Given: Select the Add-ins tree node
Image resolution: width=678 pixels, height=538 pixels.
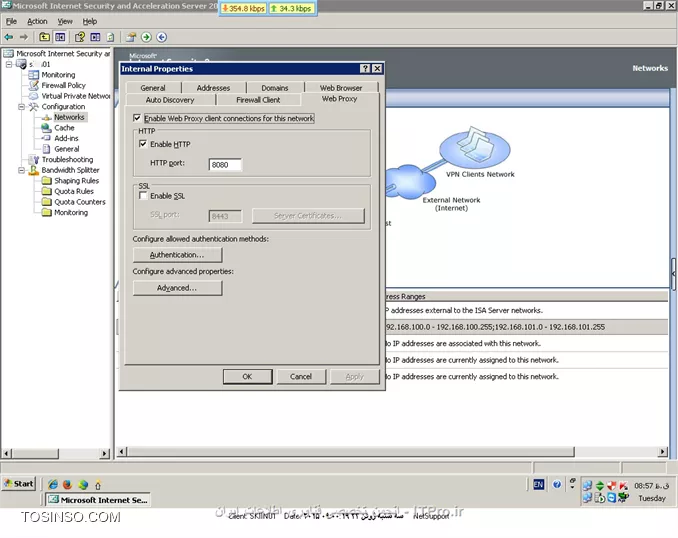Looking at the screenshot, I should tap(66, 138).
